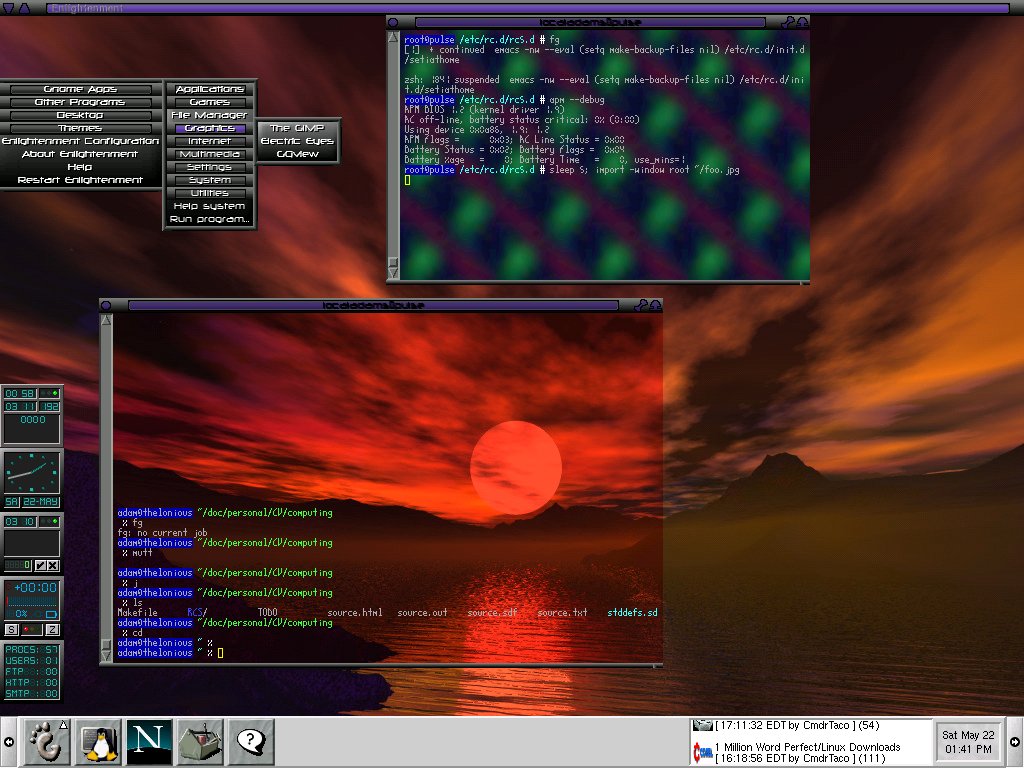Collapse panel using left edge arrow

[x=8, y=742]
